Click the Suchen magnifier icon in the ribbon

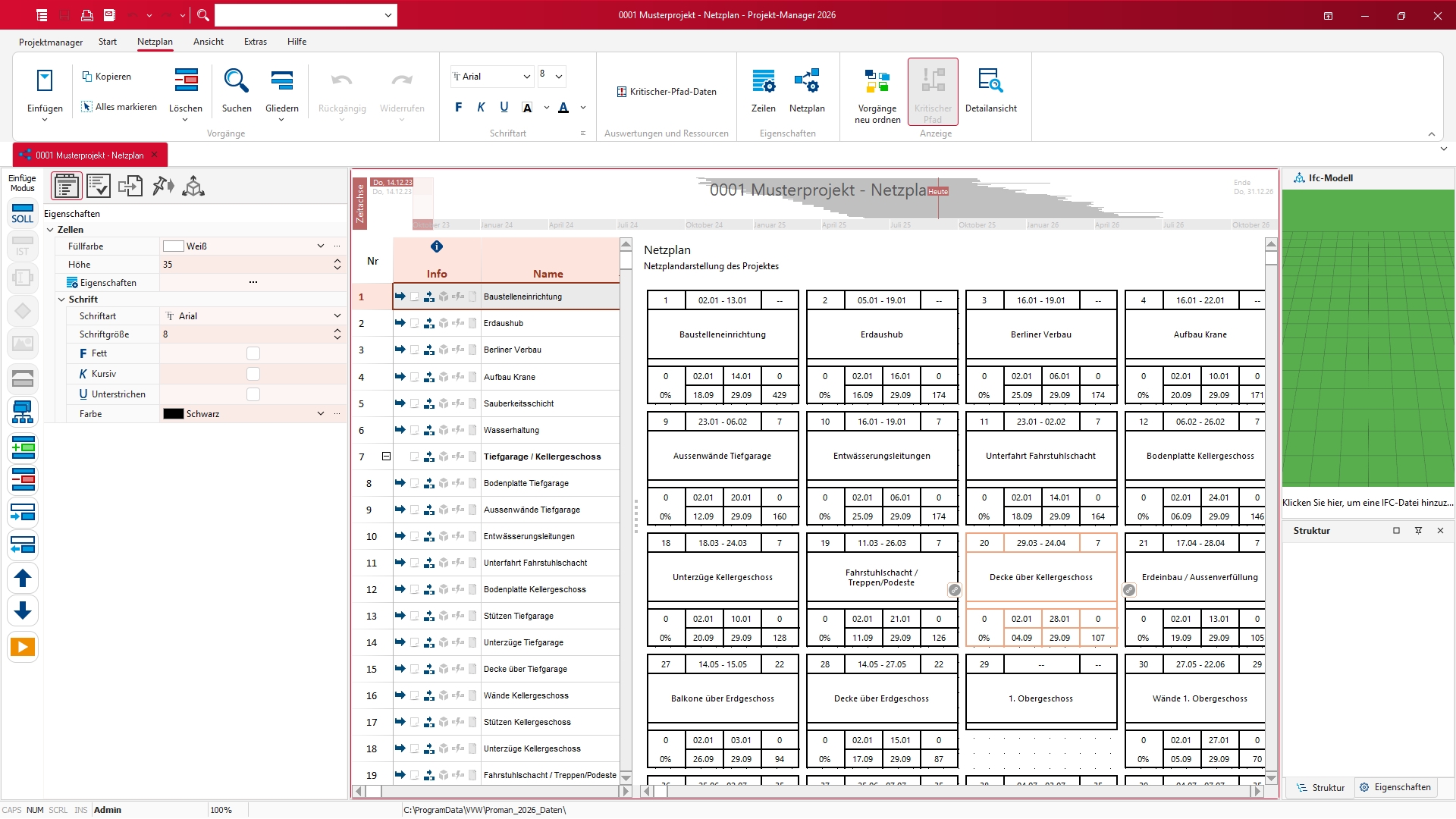[x=236, y=80]
